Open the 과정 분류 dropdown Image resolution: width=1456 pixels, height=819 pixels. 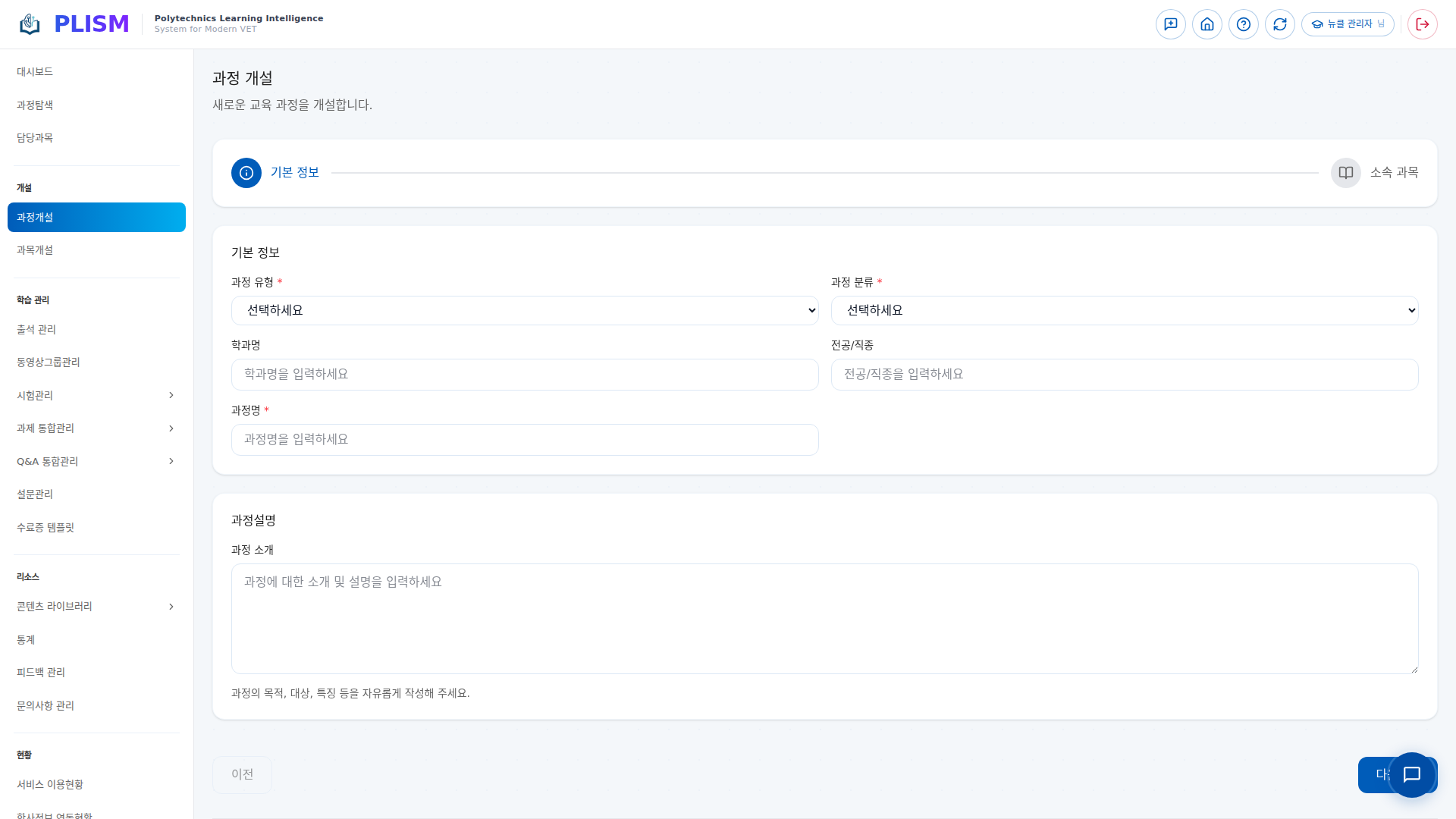(x=1124, y=310)
